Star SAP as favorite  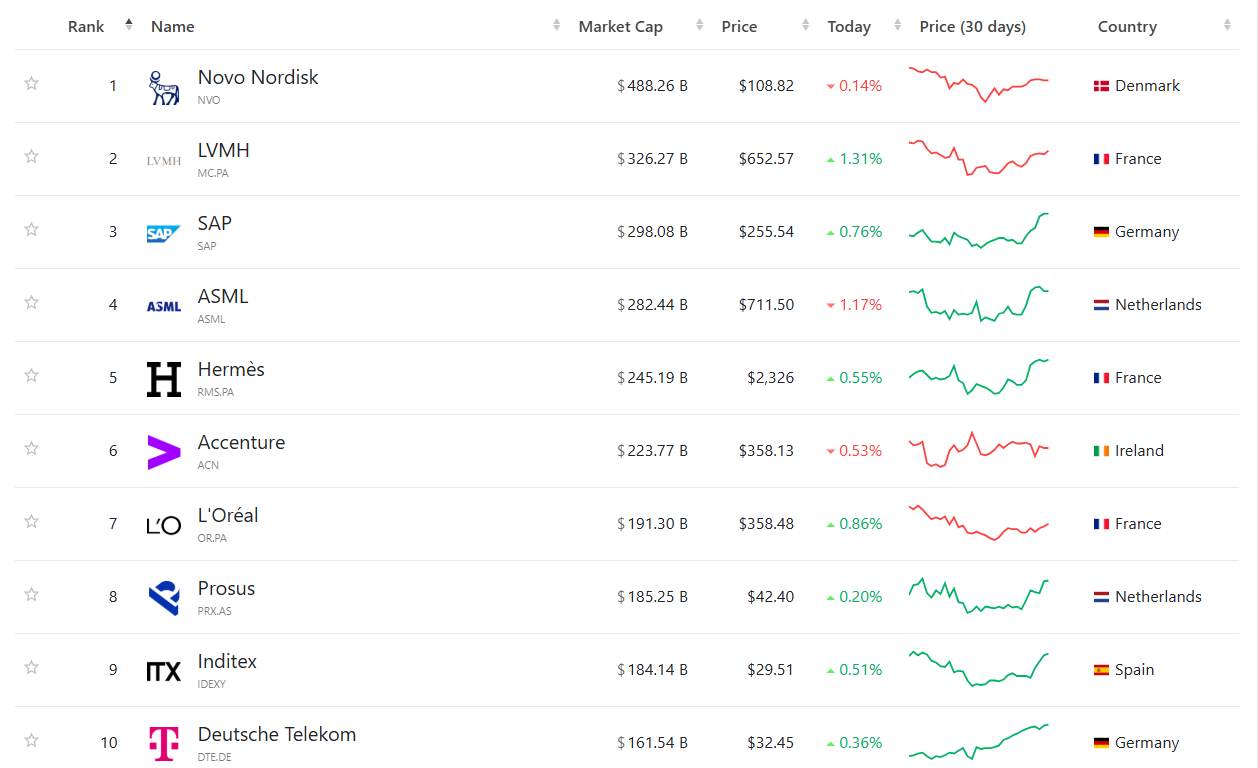(x=31, y=230)
